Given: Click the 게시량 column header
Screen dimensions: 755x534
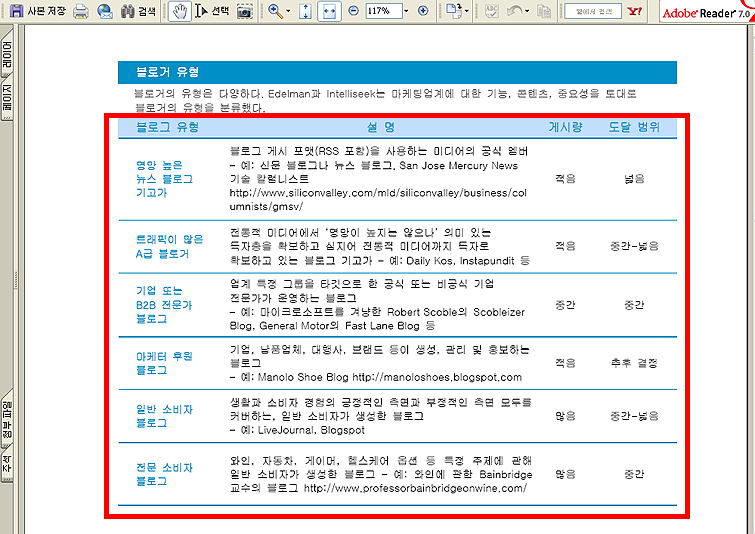Looking at the screenshot, I should 565,127.
